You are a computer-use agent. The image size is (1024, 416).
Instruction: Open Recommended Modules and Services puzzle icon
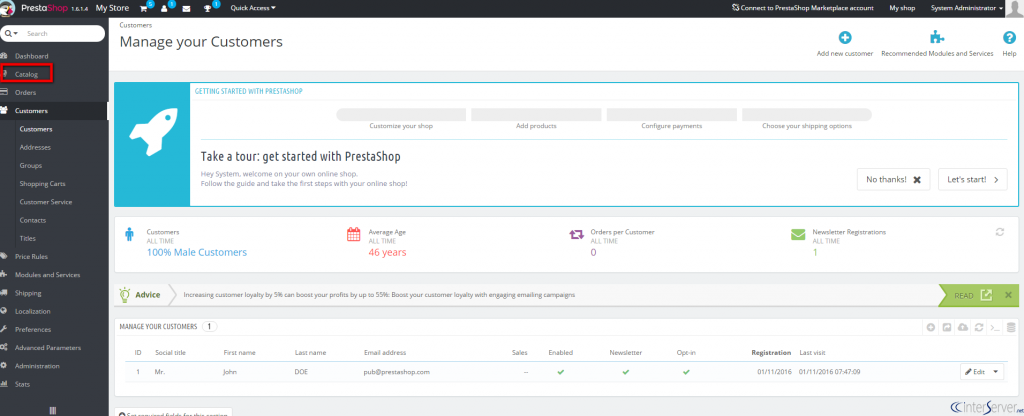coord(937,38)
